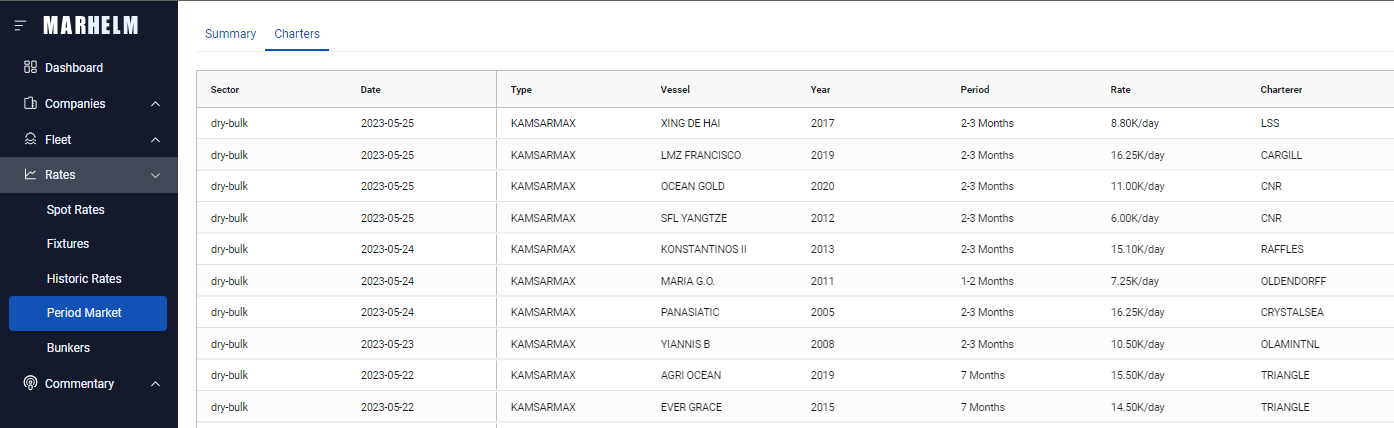Click the 8.80K/day rate cell
The width and height of the screenshot is (1394, 428).
(x=1135, y=124)
